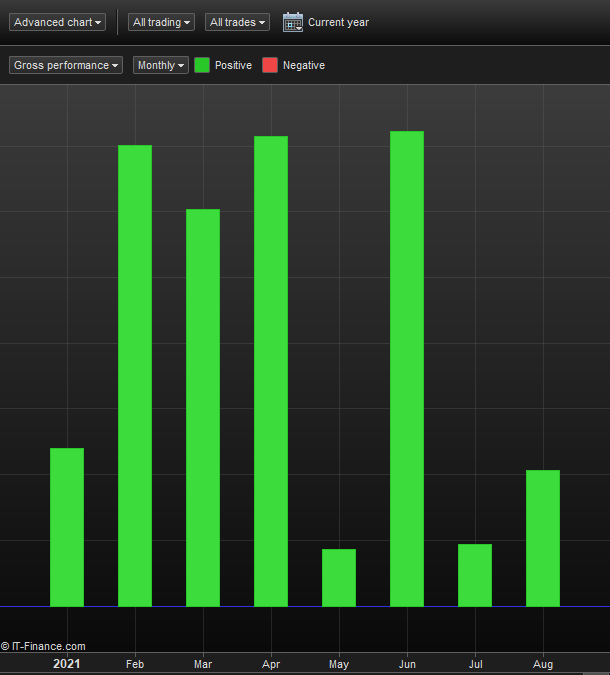Open the Advanced chart dropdown
Image resolution: width=610 pixels, height=675 pixels.
point(57,22)
